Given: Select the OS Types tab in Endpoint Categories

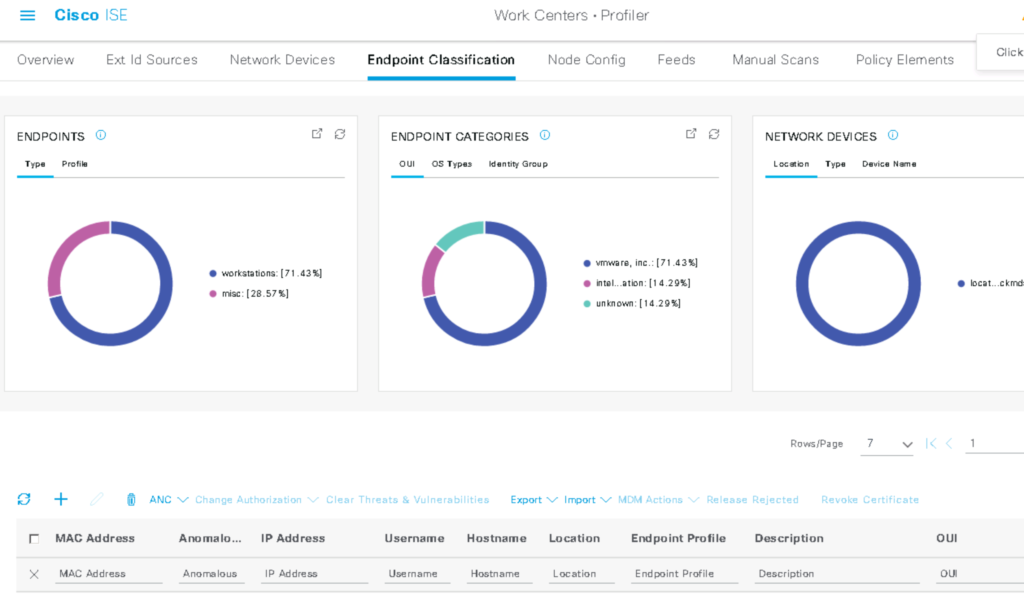Looking at the screenshot, I should coord(451,164).
